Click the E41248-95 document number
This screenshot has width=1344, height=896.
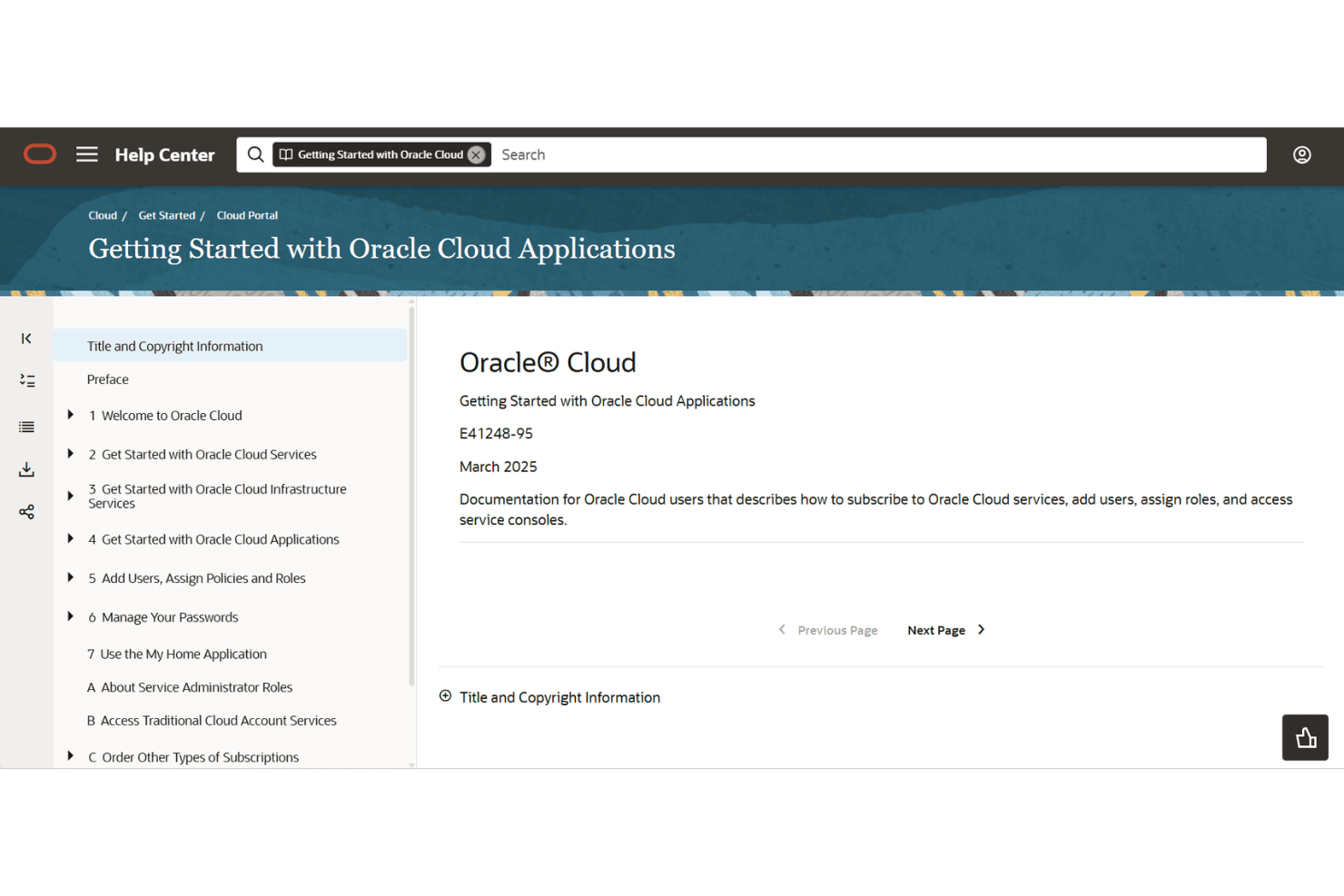(496, 434)
